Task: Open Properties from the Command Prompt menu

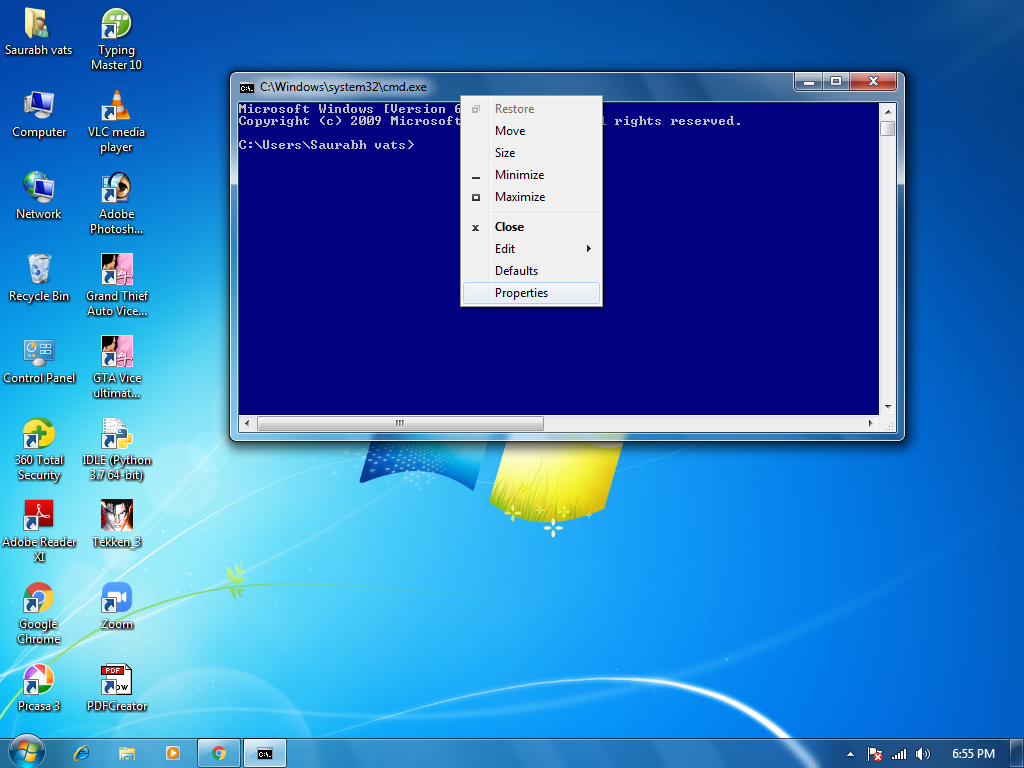Action: [x=521, y=292]
